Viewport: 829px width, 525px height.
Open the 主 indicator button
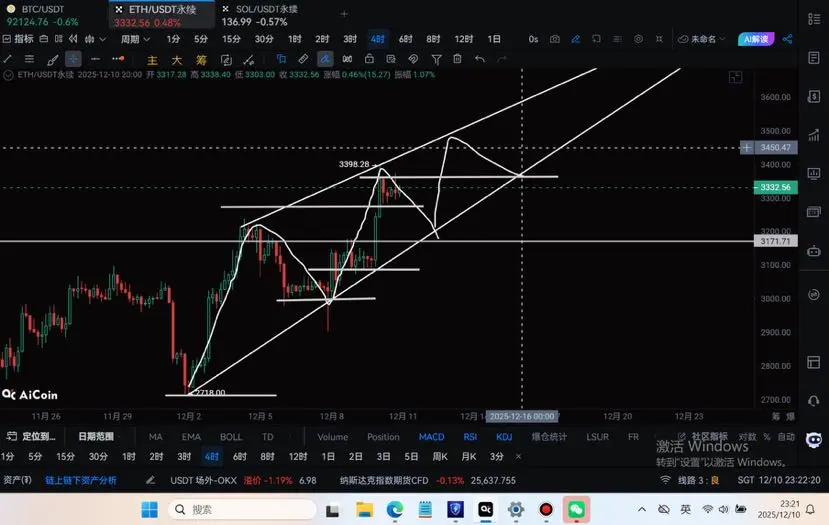tap(152, 60)
